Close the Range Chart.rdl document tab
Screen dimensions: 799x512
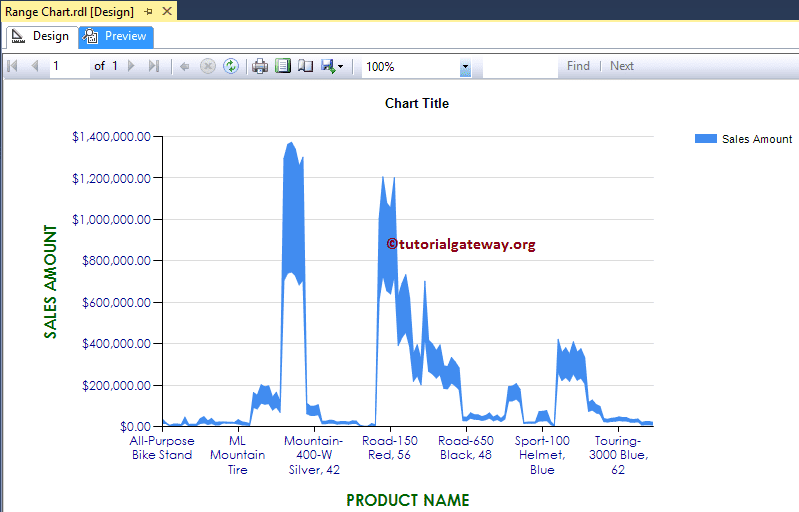167,11
